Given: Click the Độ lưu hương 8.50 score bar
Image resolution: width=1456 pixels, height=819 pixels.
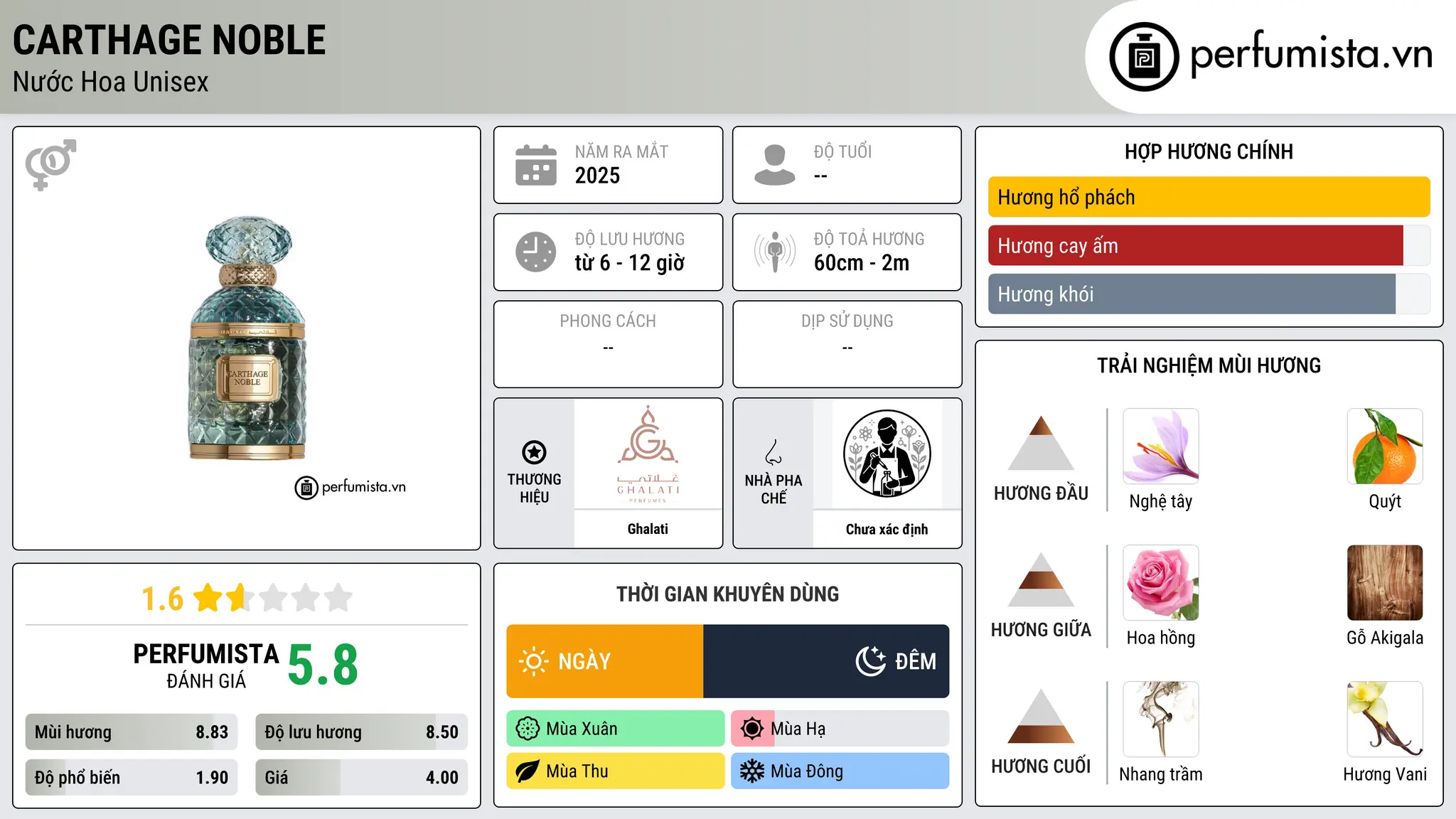Looking at the screenshot, I should [x=361, y=732].
